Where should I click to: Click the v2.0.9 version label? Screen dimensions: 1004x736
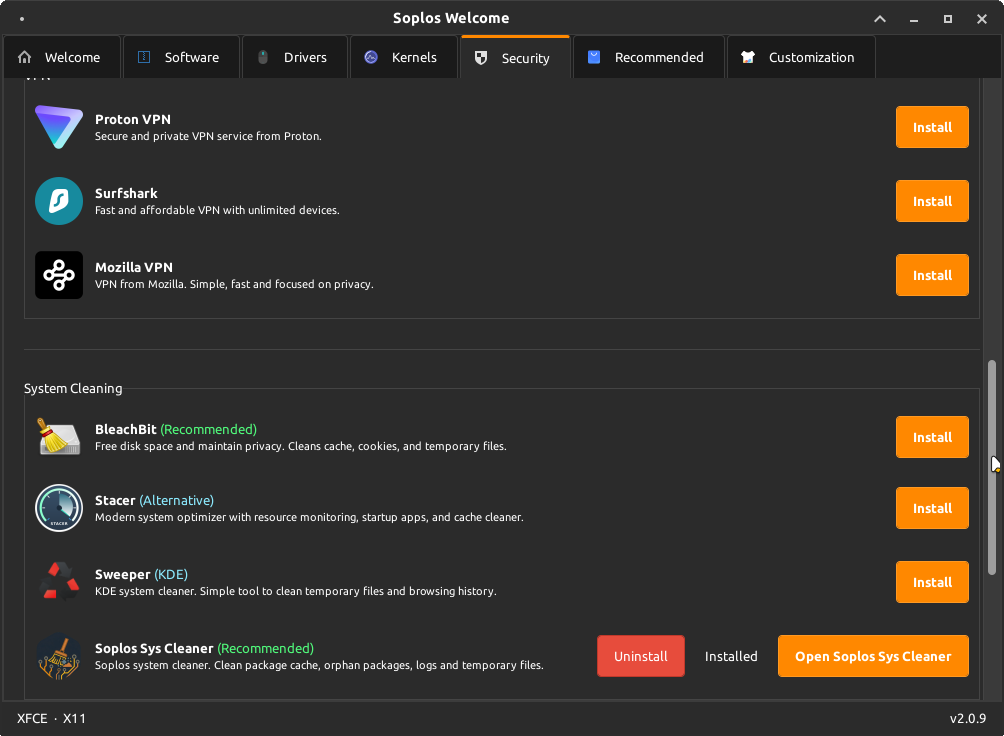pyautogui.click(x=968, y=718)
